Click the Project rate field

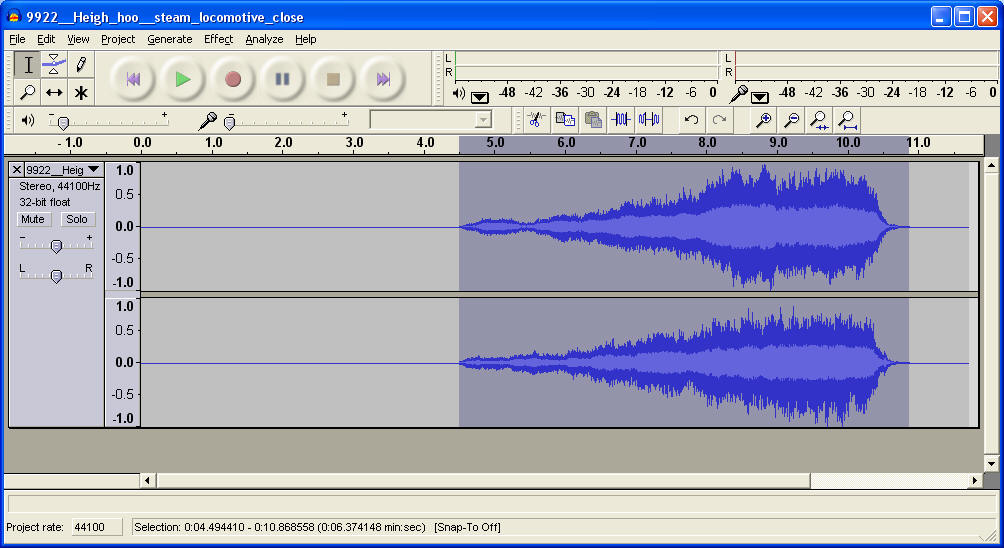96,527
